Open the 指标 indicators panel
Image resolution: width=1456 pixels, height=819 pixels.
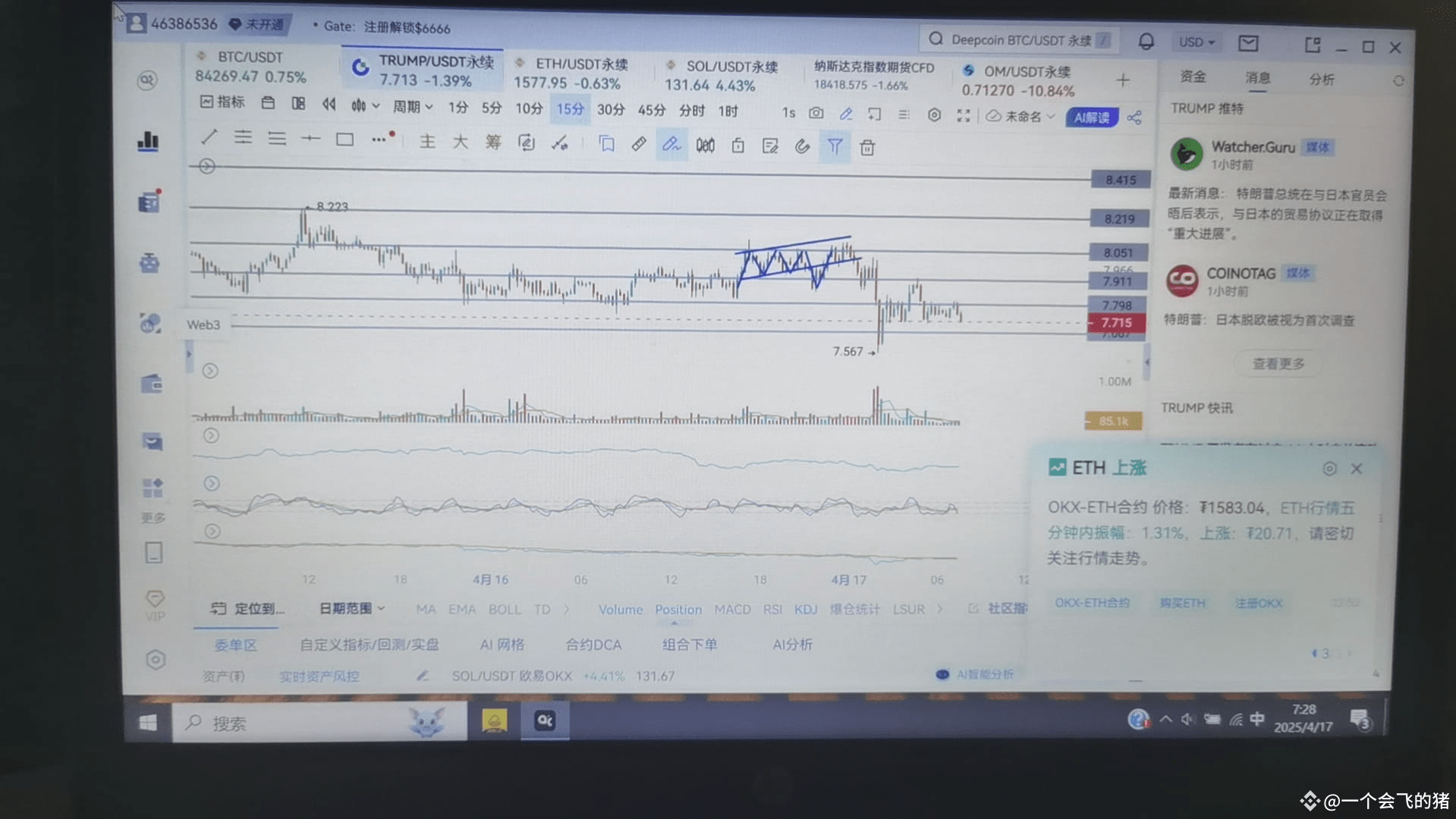point(222,102)
